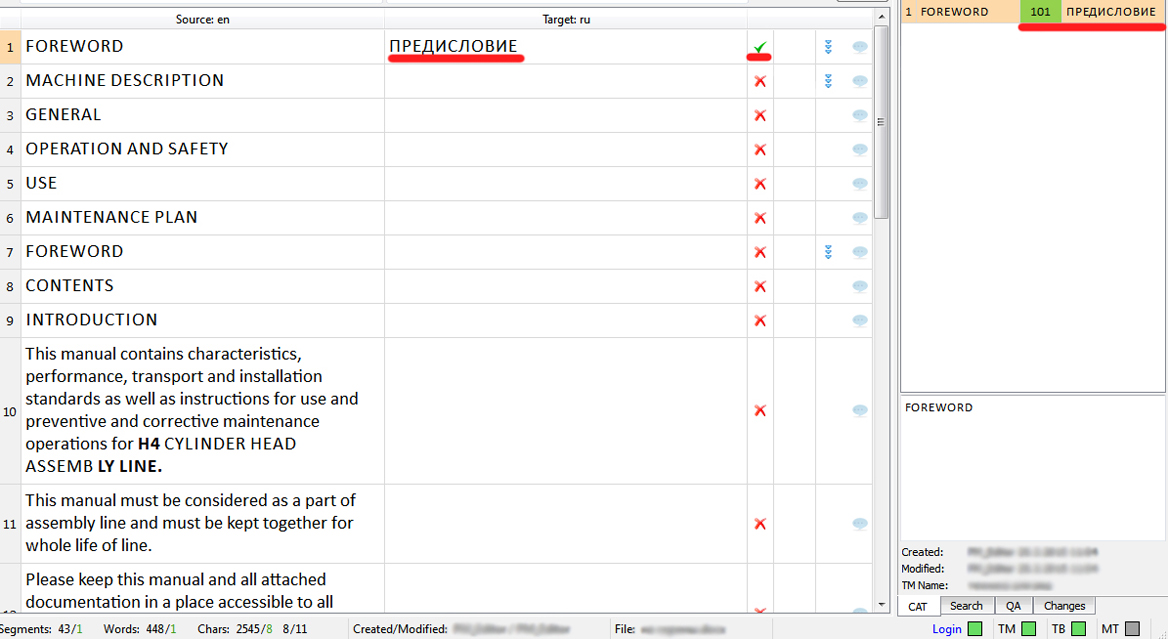Click blue double-arrow icon in segment 7
This screenshot has width=1168, height=639.
[828, 252]
